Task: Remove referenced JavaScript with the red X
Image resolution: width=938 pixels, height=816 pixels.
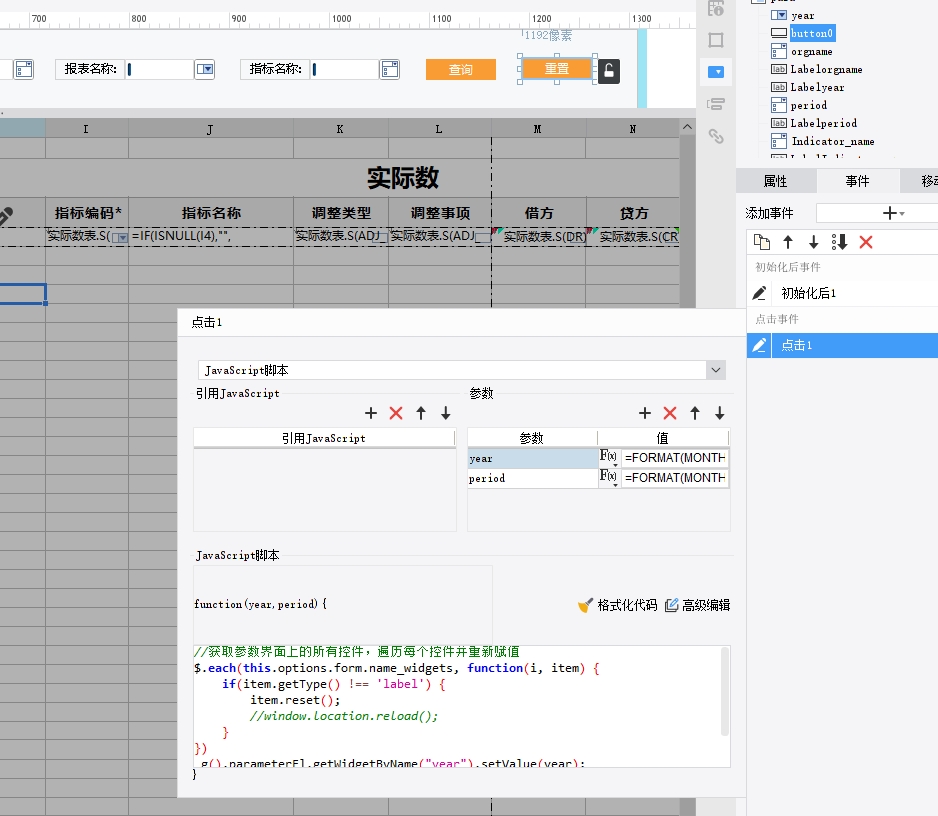Action: tap(396, 413)
